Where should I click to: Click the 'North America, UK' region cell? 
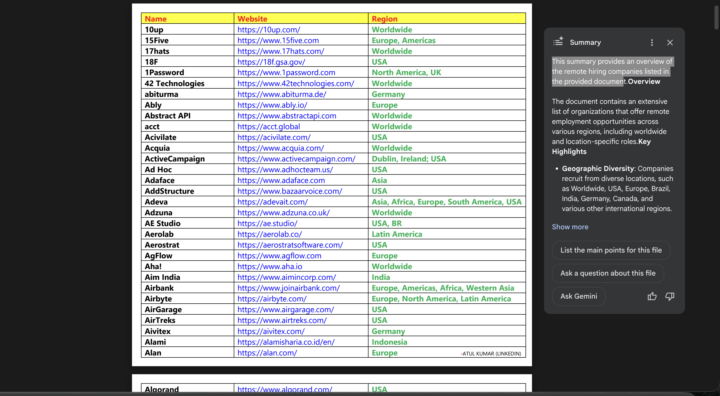tap(447, 73)
